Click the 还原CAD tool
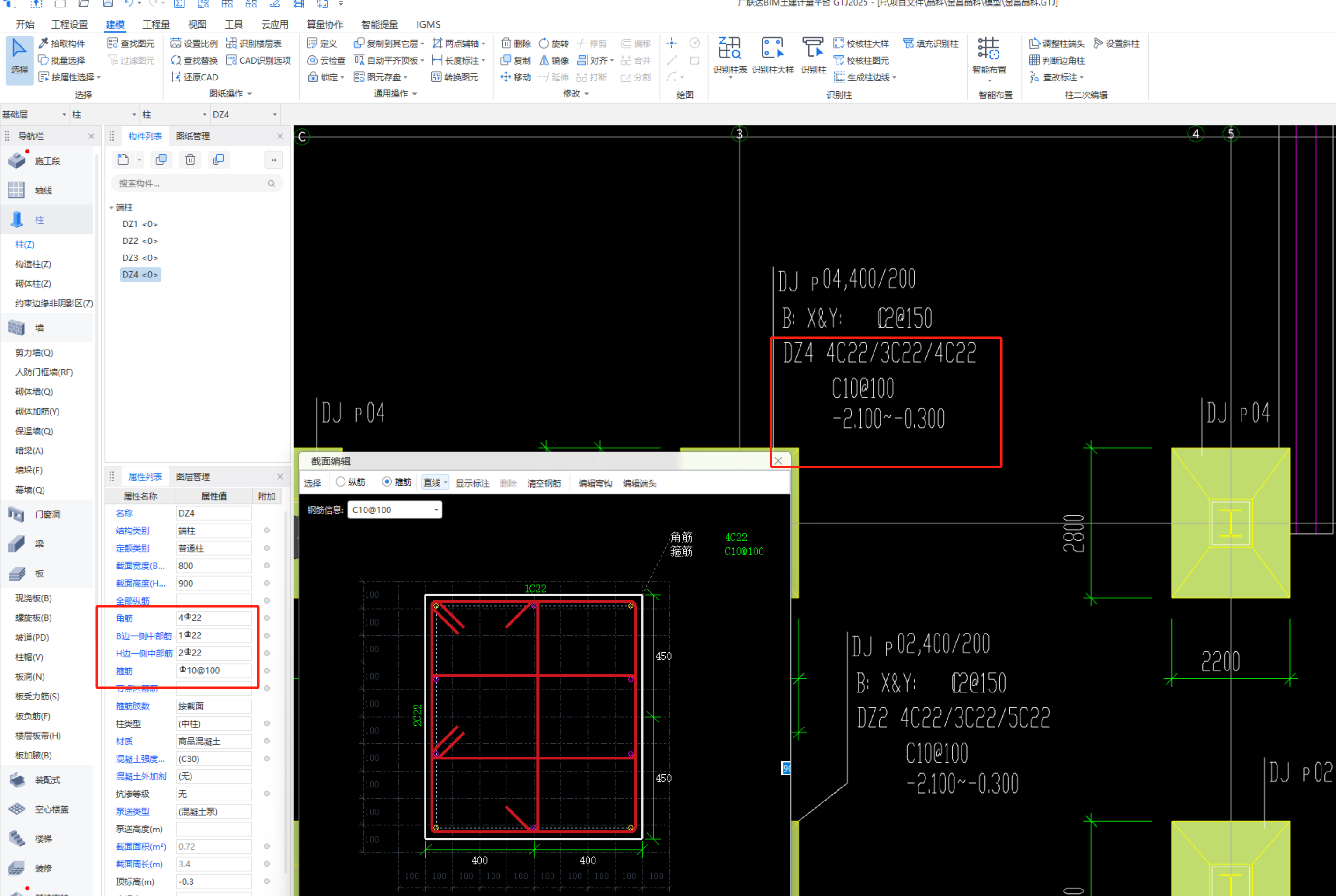 (194, 77)
